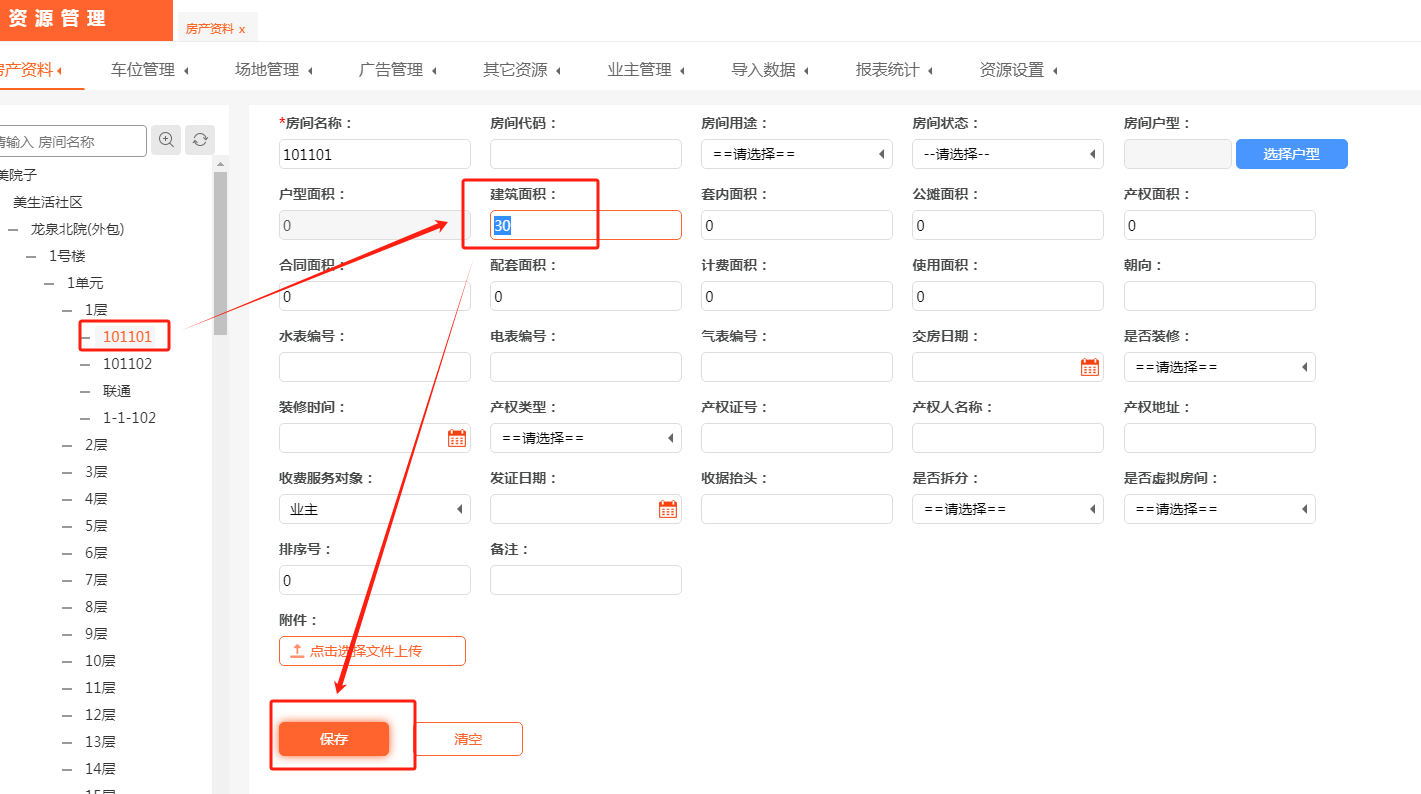Open the 装修时间 calendar picker icon
This screenshot has width=1421, height=794.
pos(456,438)
